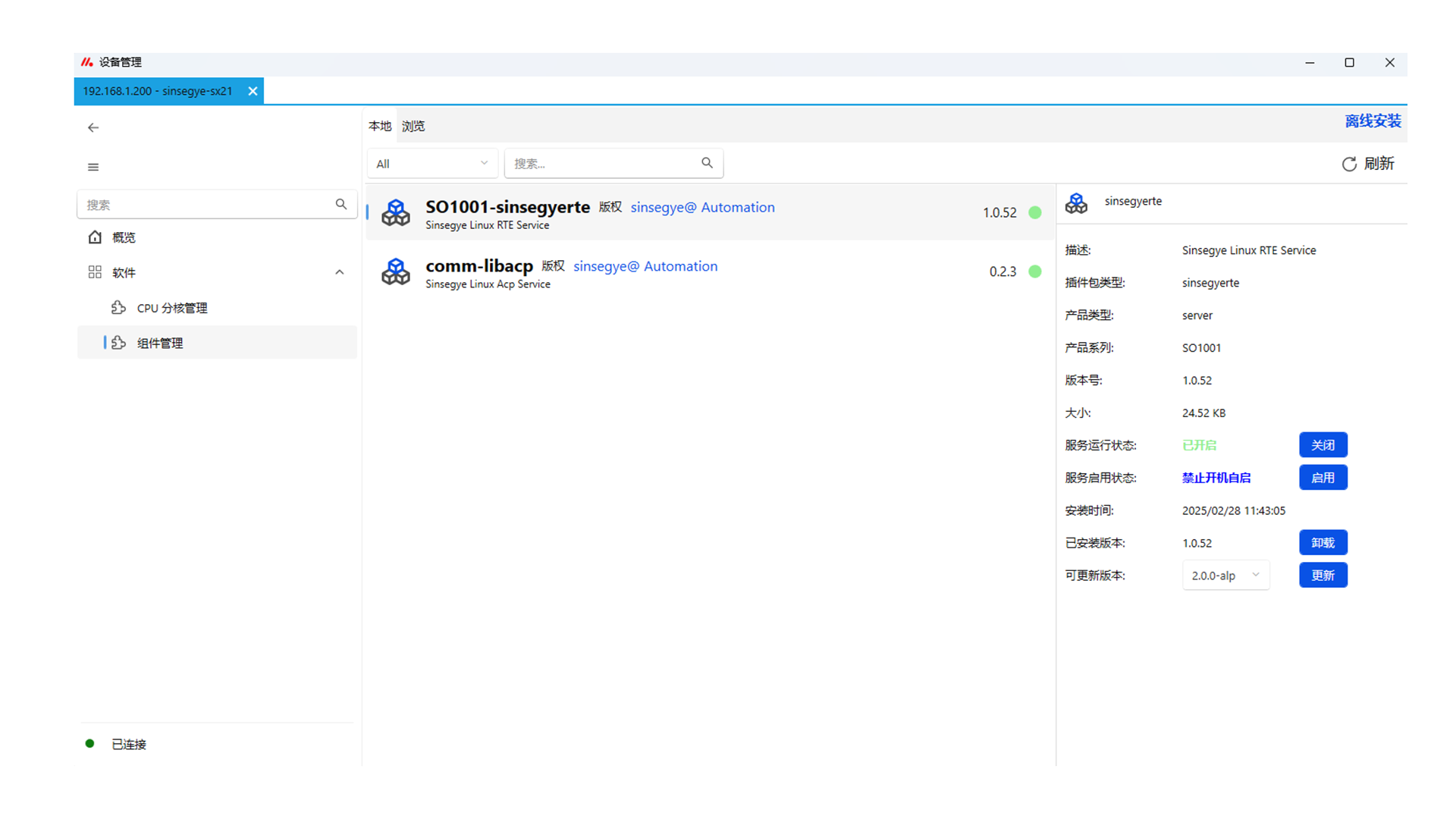Image resolution: width=1456 pixels, height=819 pixels.
Task: Collapse the 软件 section chevron
Action: coord(340,272)
